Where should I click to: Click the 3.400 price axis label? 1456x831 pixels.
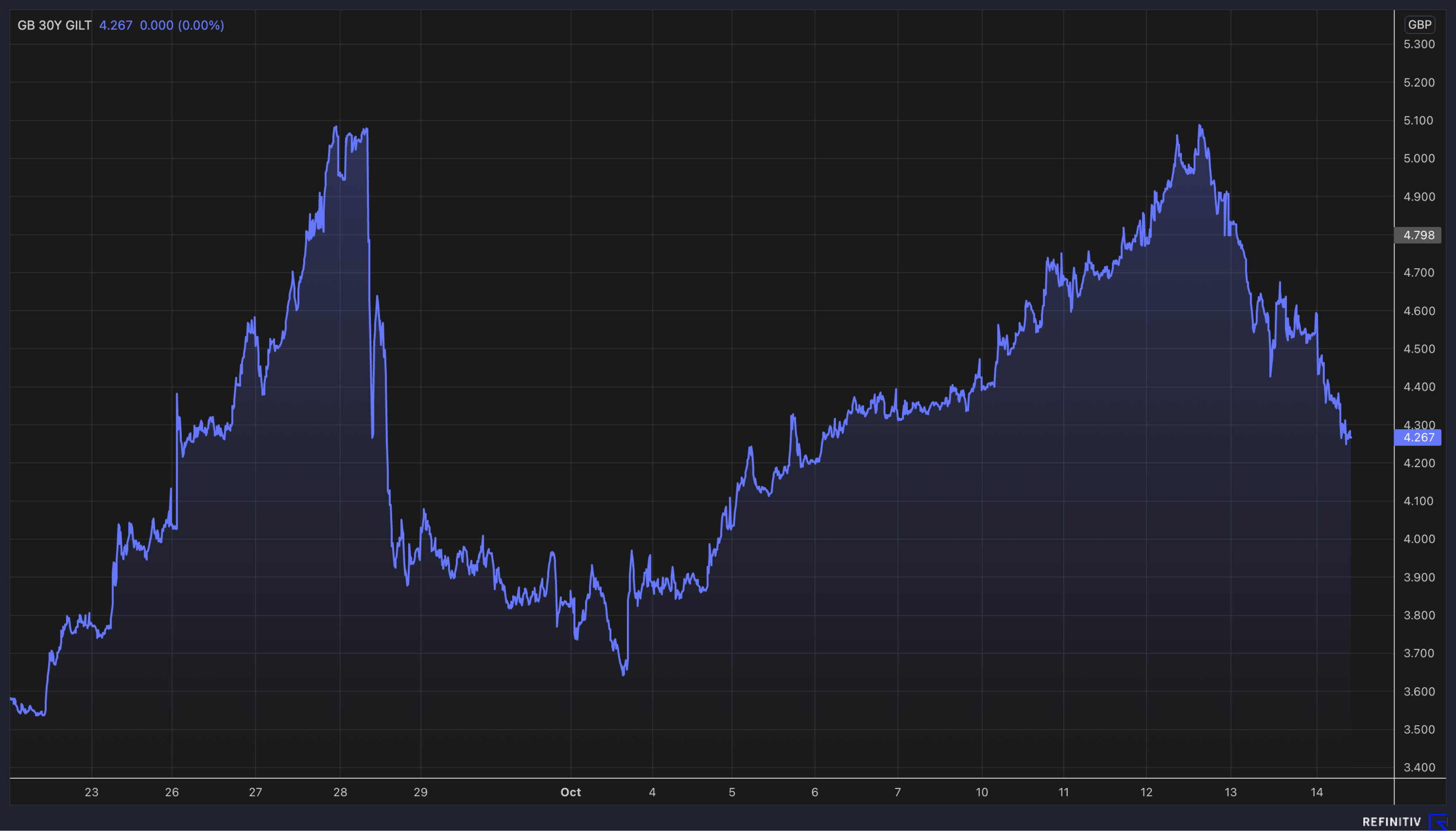click(x=1419, y=768)
